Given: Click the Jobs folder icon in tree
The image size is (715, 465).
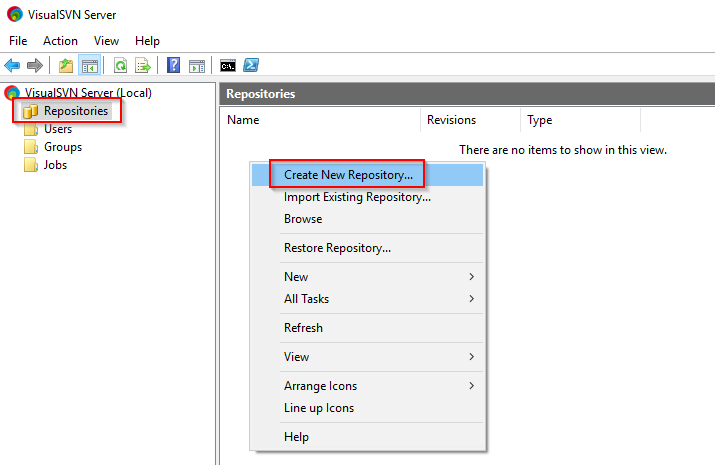Looking at the screenshot, I should (31, 165).
